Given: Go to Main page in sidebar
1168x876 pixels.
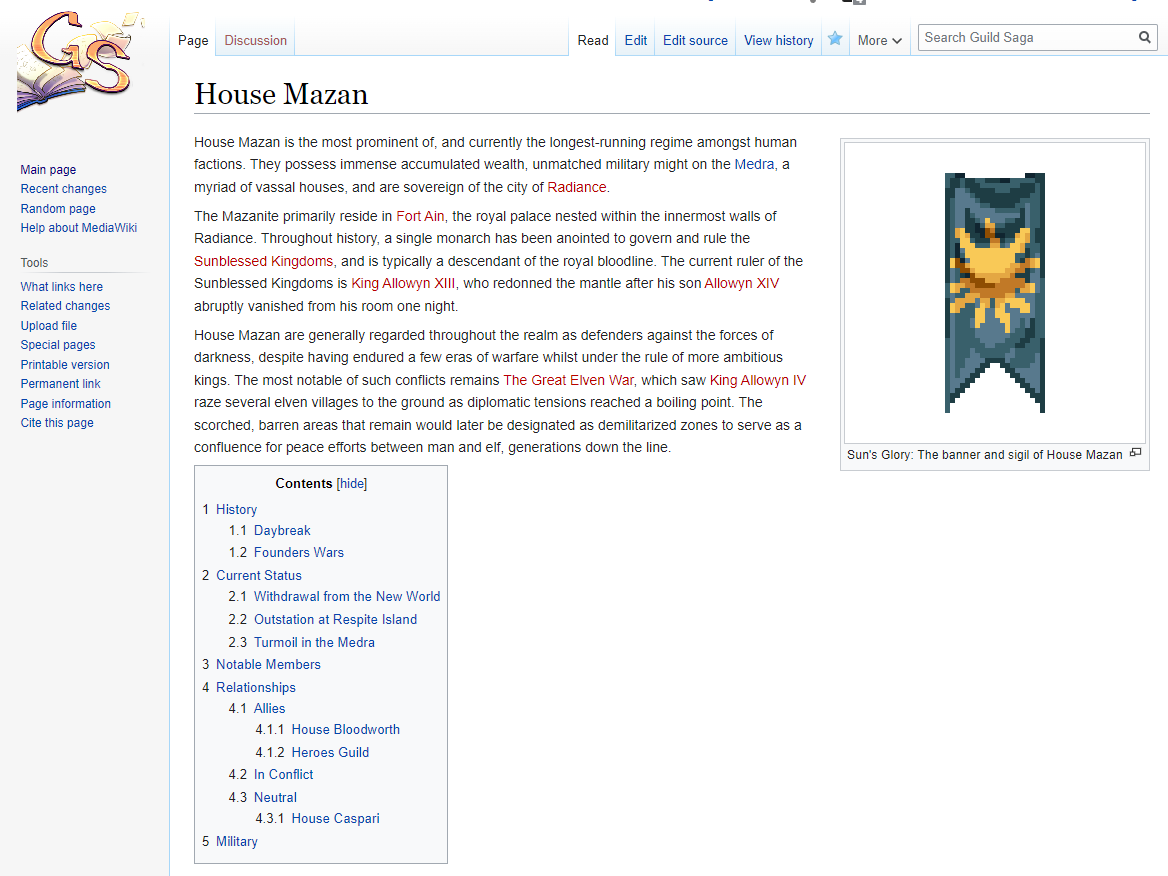Looking at the screenshot, I should point(48,170).
